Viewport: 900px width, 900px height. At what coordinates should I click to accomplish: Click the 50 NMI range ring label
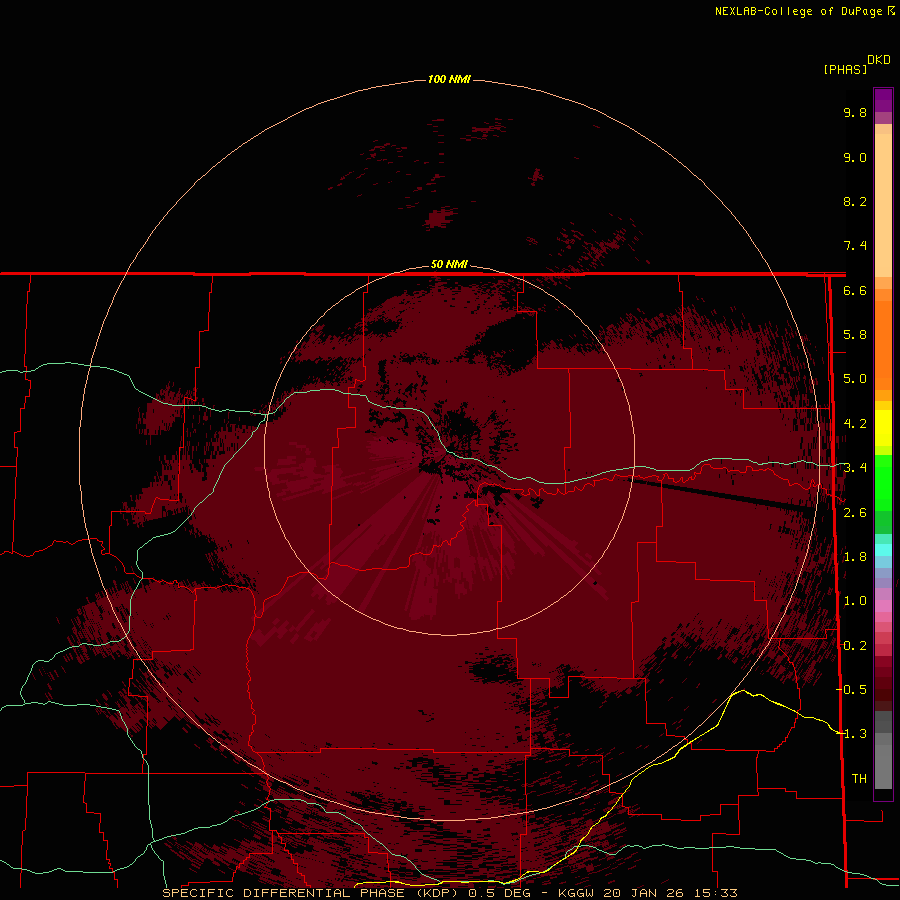pyautogui.click(x=449, y=264)
